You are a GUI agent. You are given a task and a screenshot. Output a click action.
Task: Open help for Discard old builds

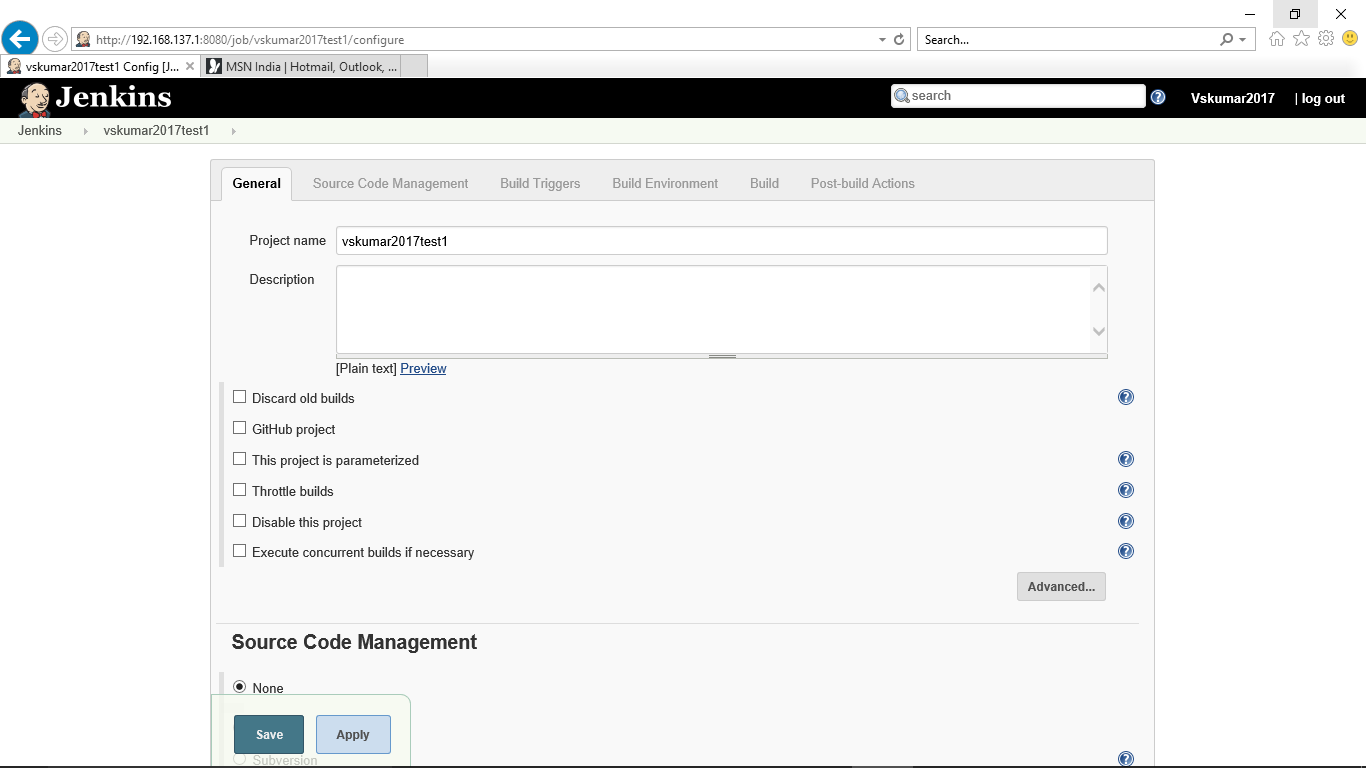coord(1125,397)
